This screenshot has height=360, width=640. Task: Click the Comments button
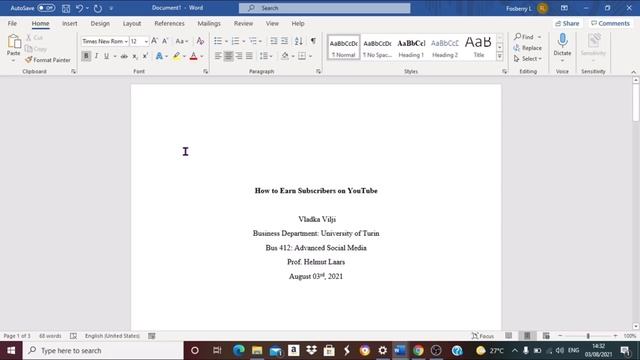pos(611,24)
